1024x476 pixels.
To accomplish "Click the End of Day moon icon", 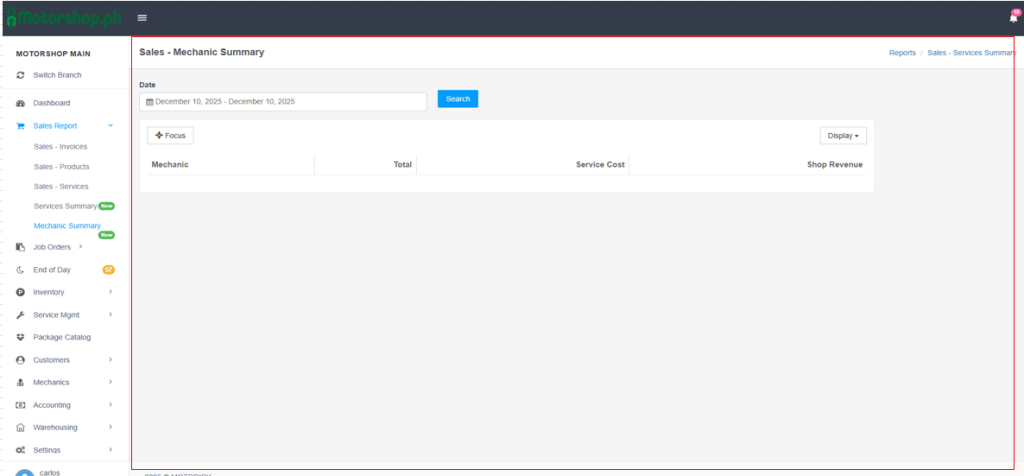I will point(21,270).
